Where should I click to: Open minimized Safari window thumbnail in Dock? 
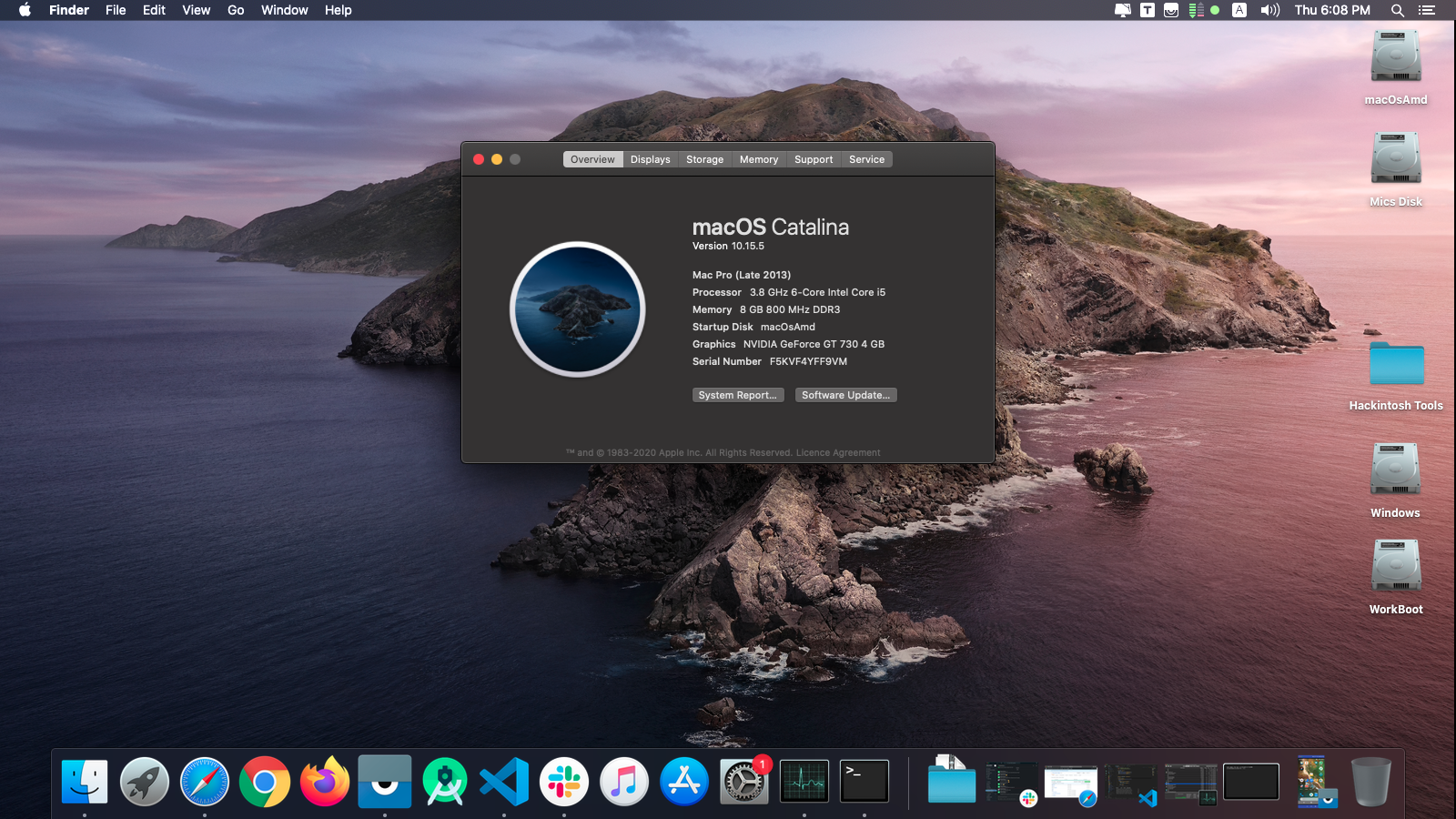pos(1071,782)
